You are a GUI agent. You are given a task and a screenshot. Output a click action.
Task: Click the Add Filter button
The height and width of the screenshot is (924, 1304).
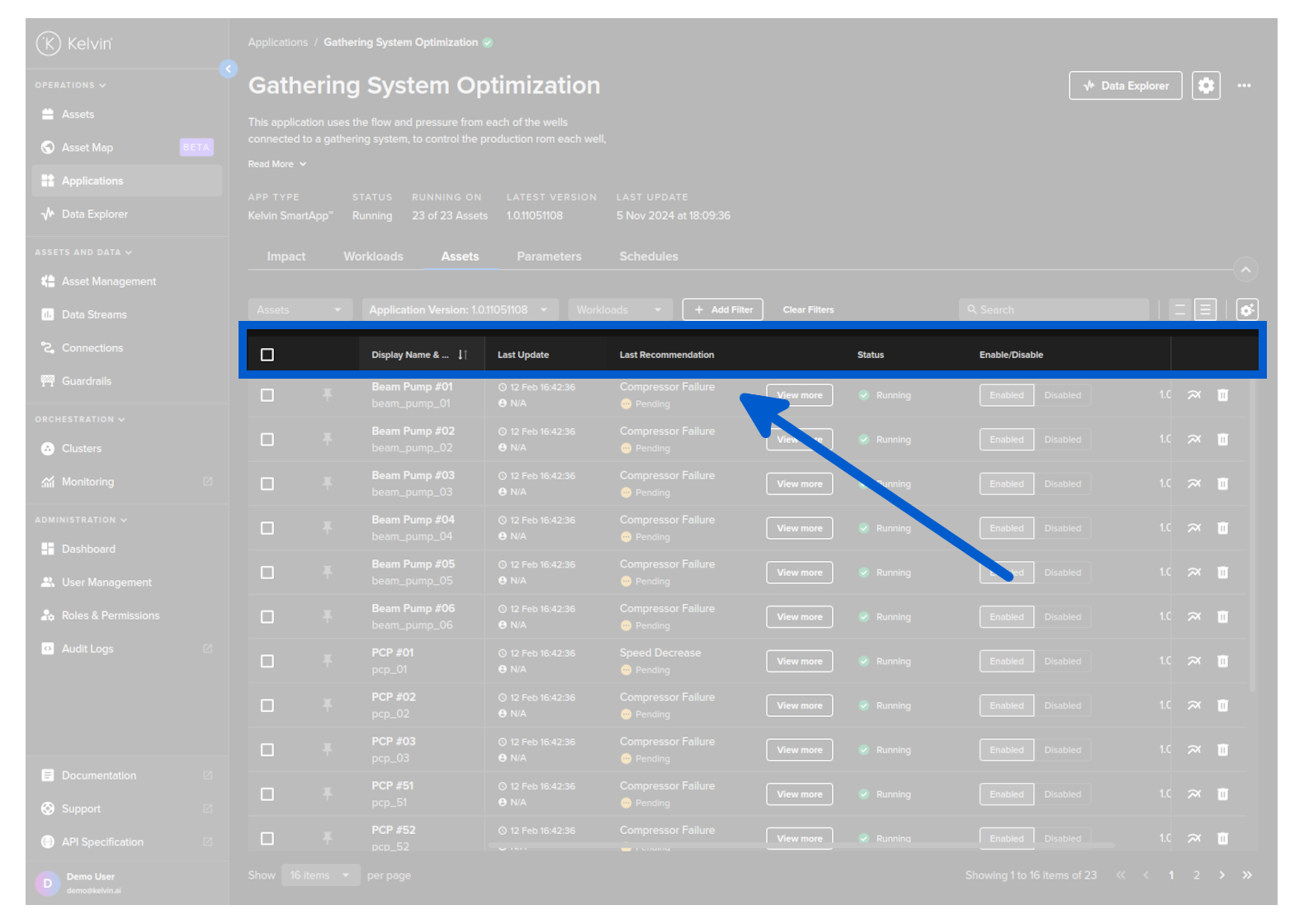(723, 310)
